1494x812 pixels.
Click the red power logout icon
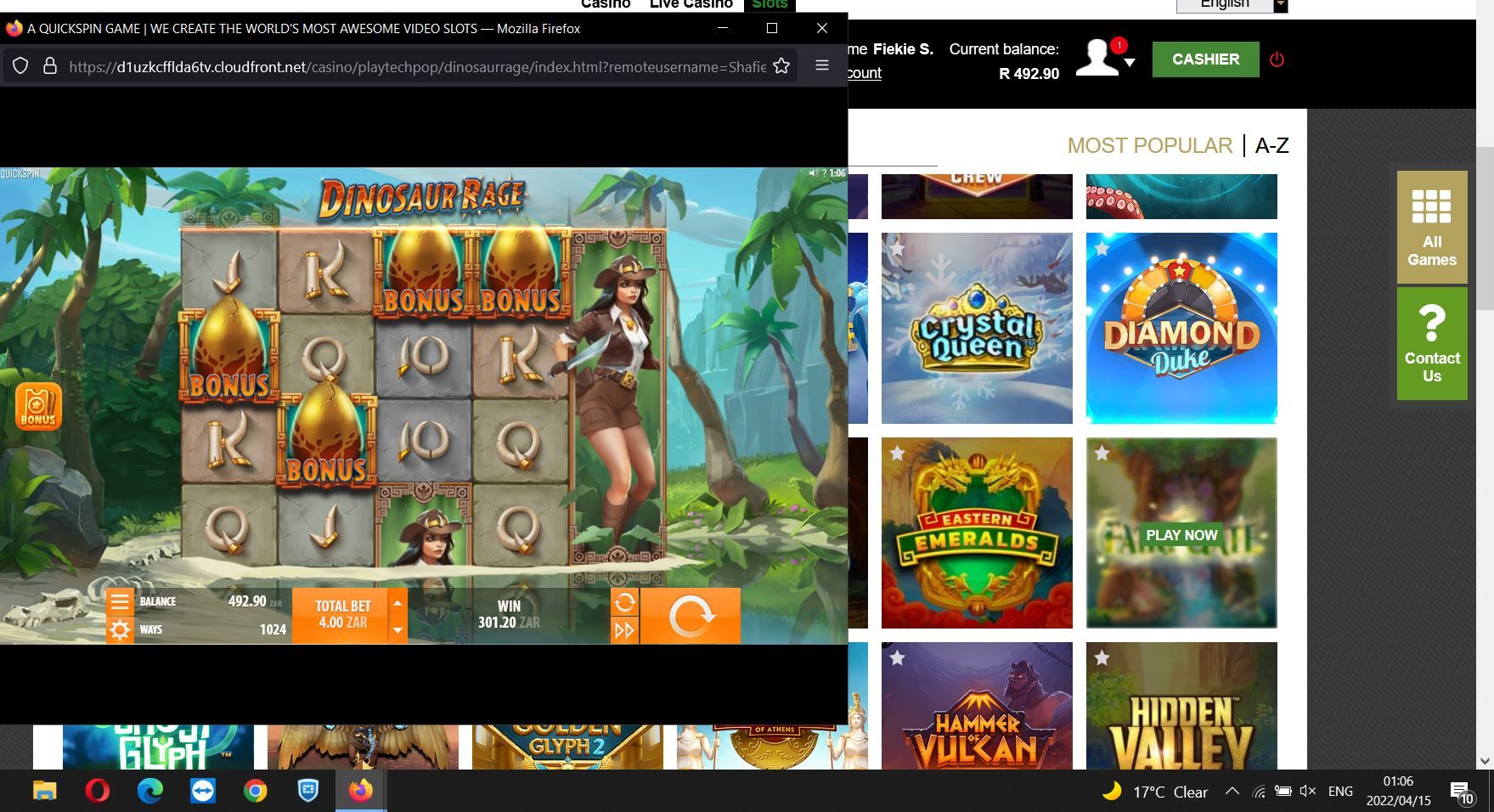coord(1277,59)
